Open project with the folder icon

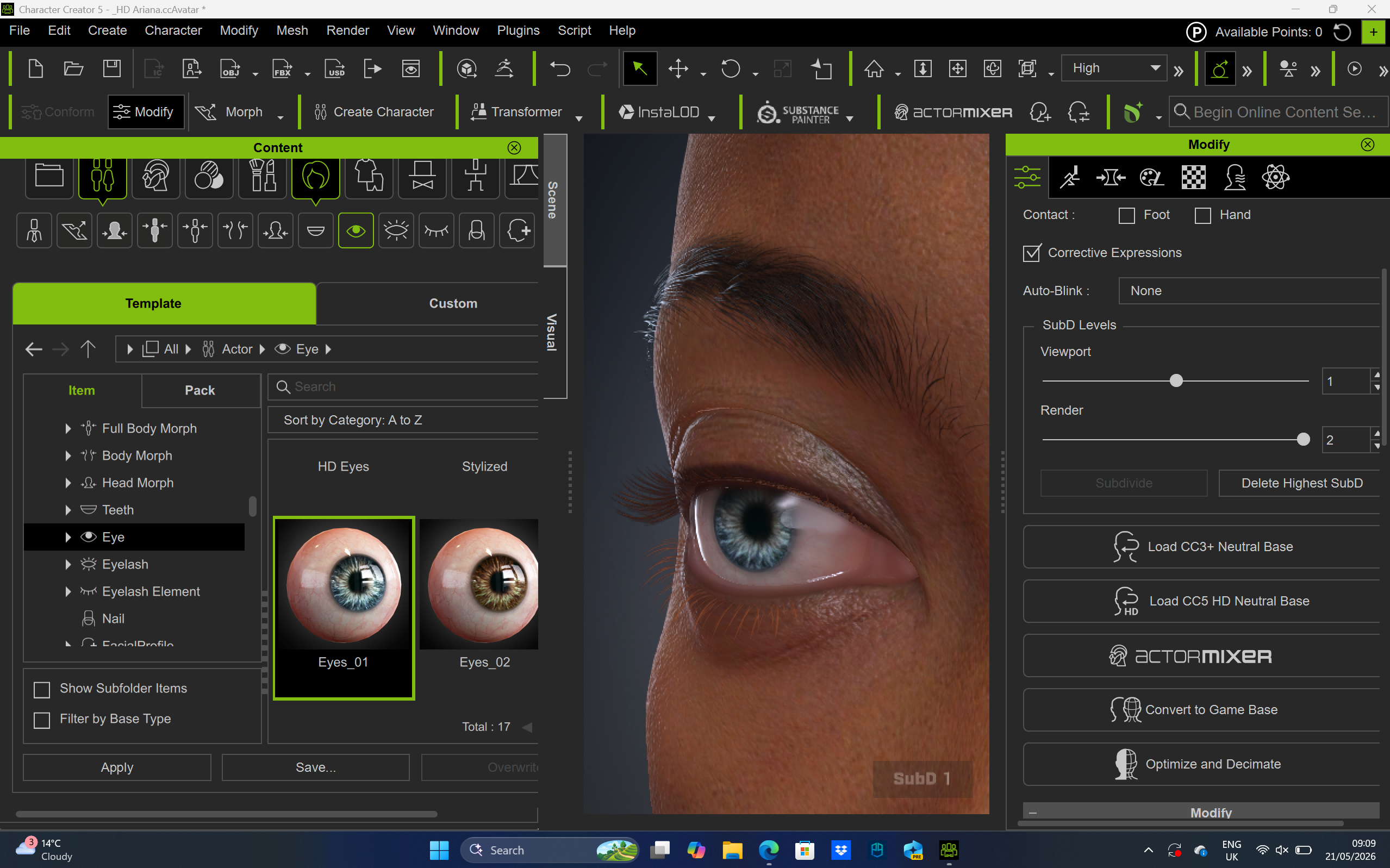coord(73,69)
